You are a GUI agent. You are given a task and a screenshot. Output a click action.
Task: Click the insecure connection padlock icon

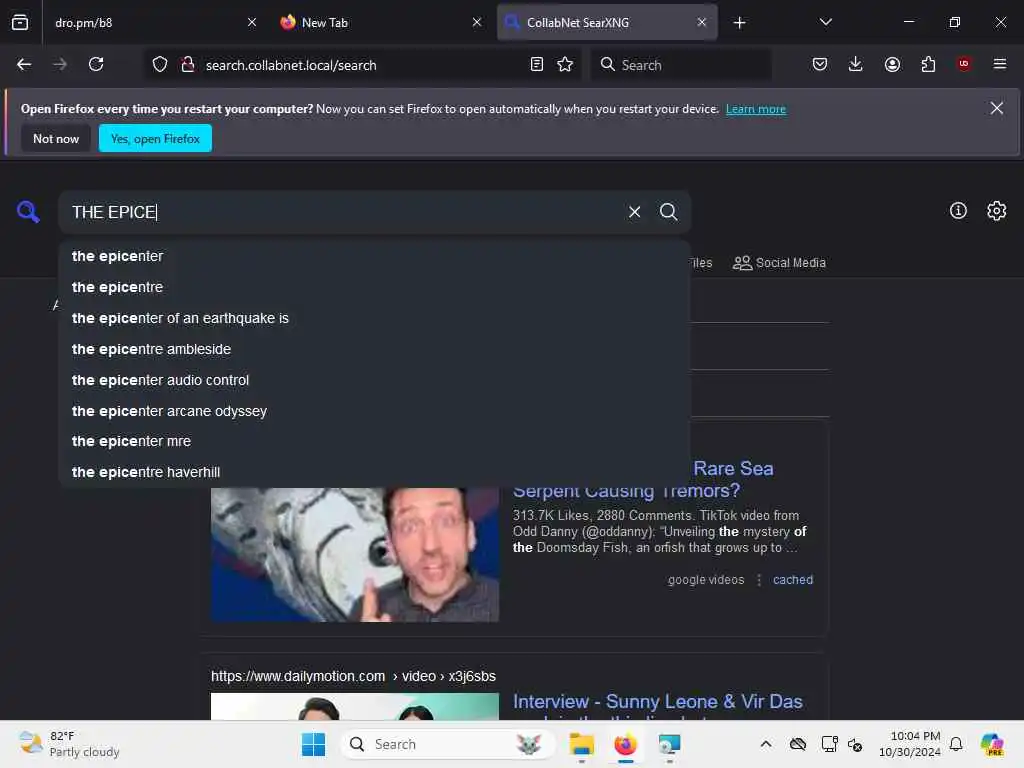pos(187,65)
